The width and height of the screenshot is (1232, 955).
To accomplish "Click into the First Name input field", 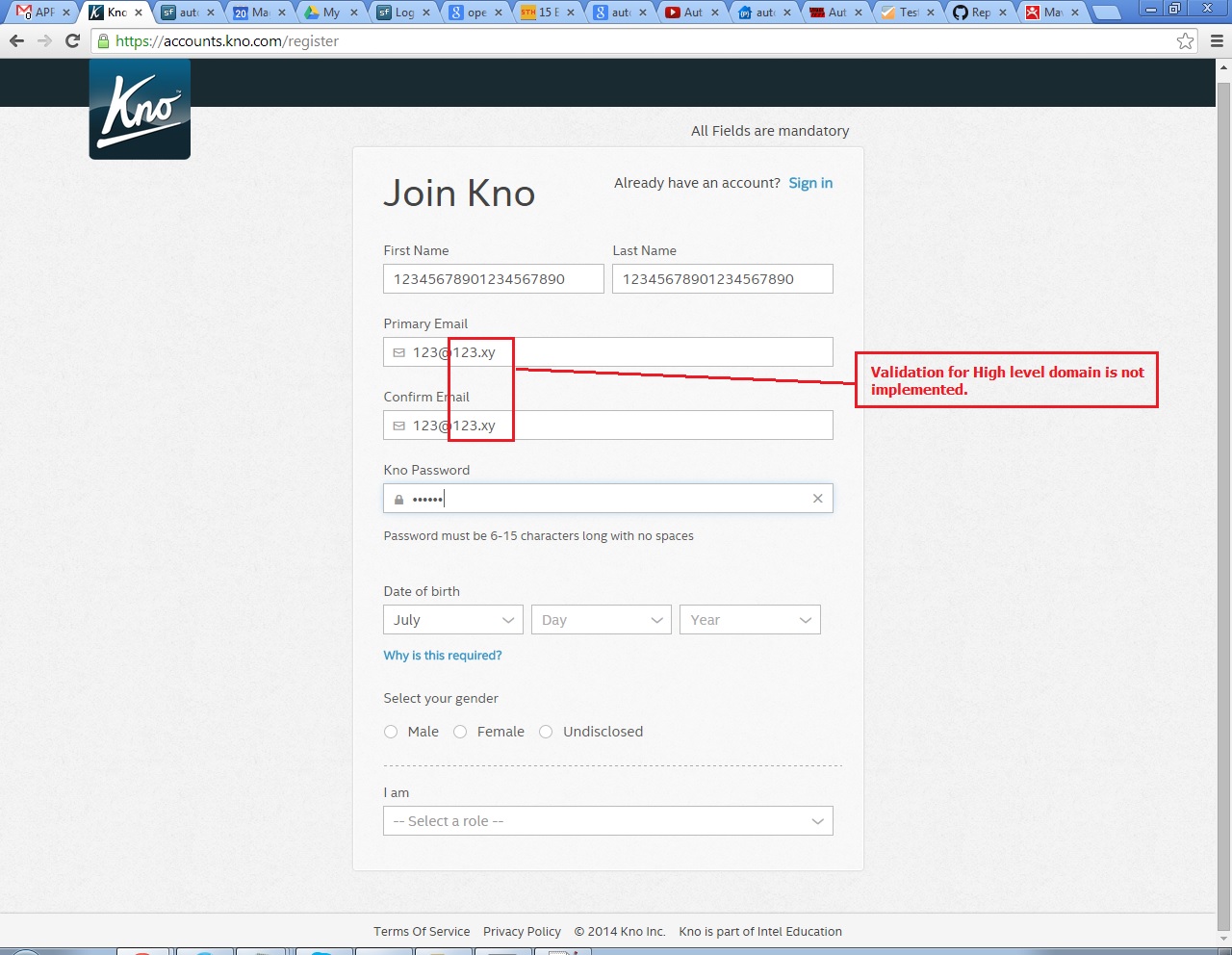I will pyautogui.click(x=494, y=279).
